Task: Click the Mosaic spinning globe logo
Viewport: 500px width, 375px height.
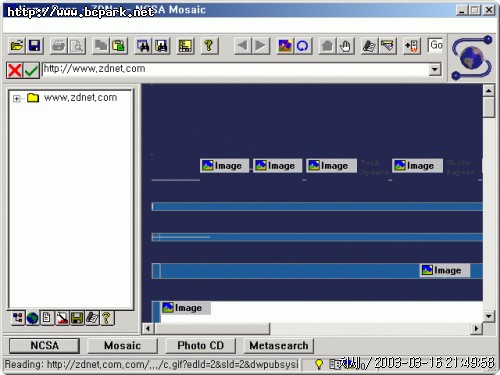Action: point(472,57)
